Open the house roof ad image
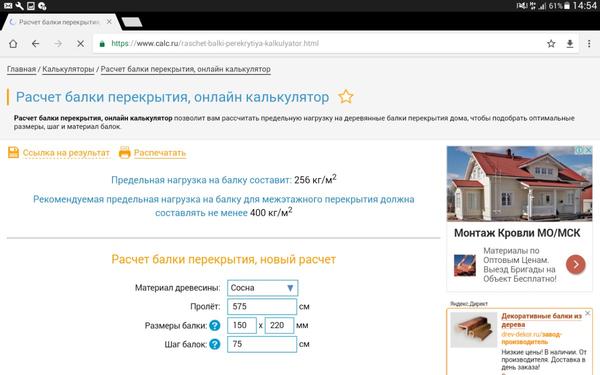Image resolution: width=600 pixels, height=375 pixels. 519,184
